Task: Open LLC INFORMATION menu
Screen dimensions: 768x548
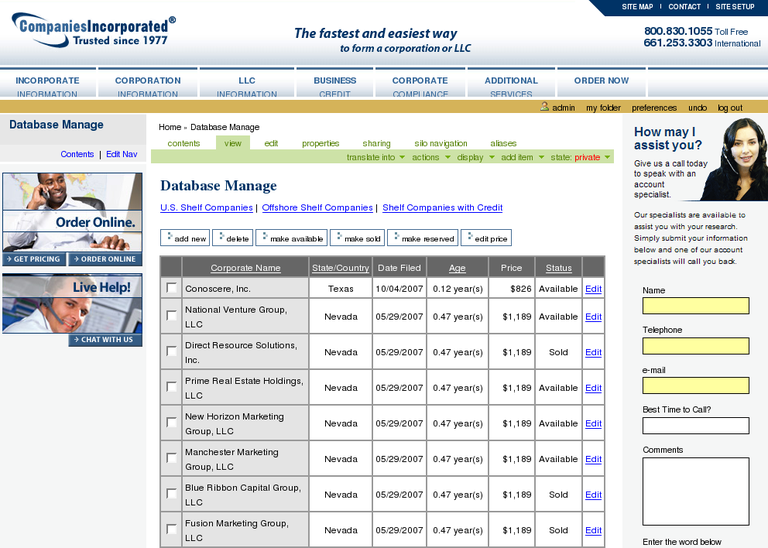Action: click(x=247, y=84)
